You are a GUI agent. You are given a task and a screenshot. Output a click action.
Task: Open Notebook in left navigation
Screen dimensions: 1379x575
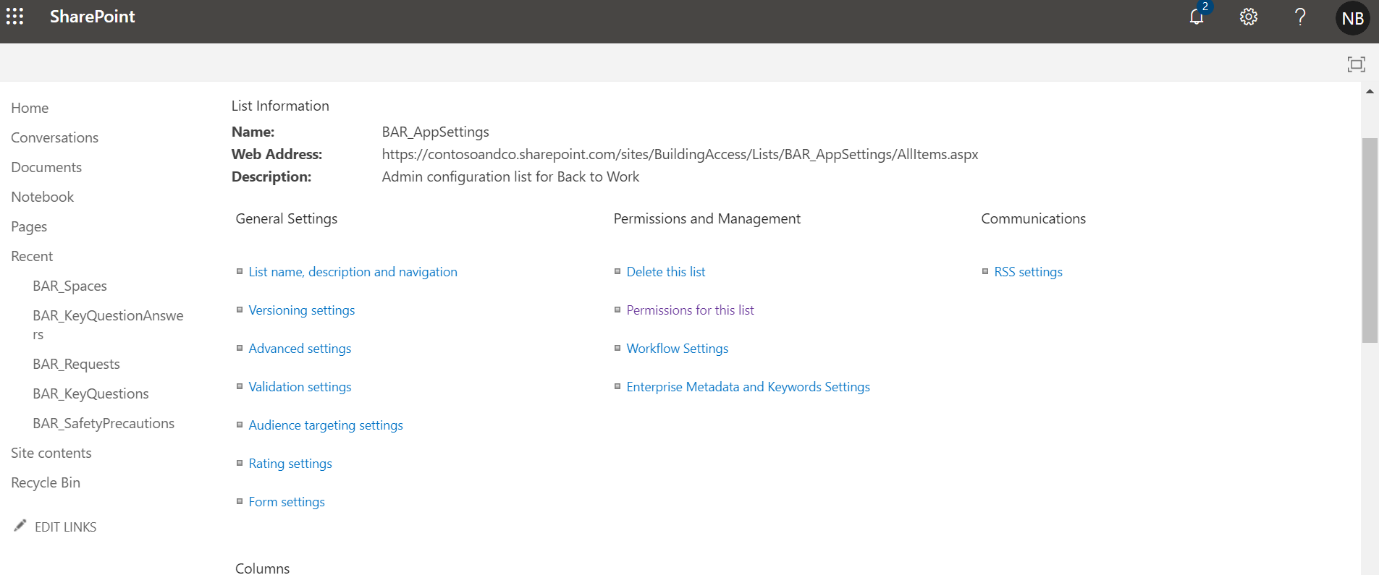tap(43, 197)
